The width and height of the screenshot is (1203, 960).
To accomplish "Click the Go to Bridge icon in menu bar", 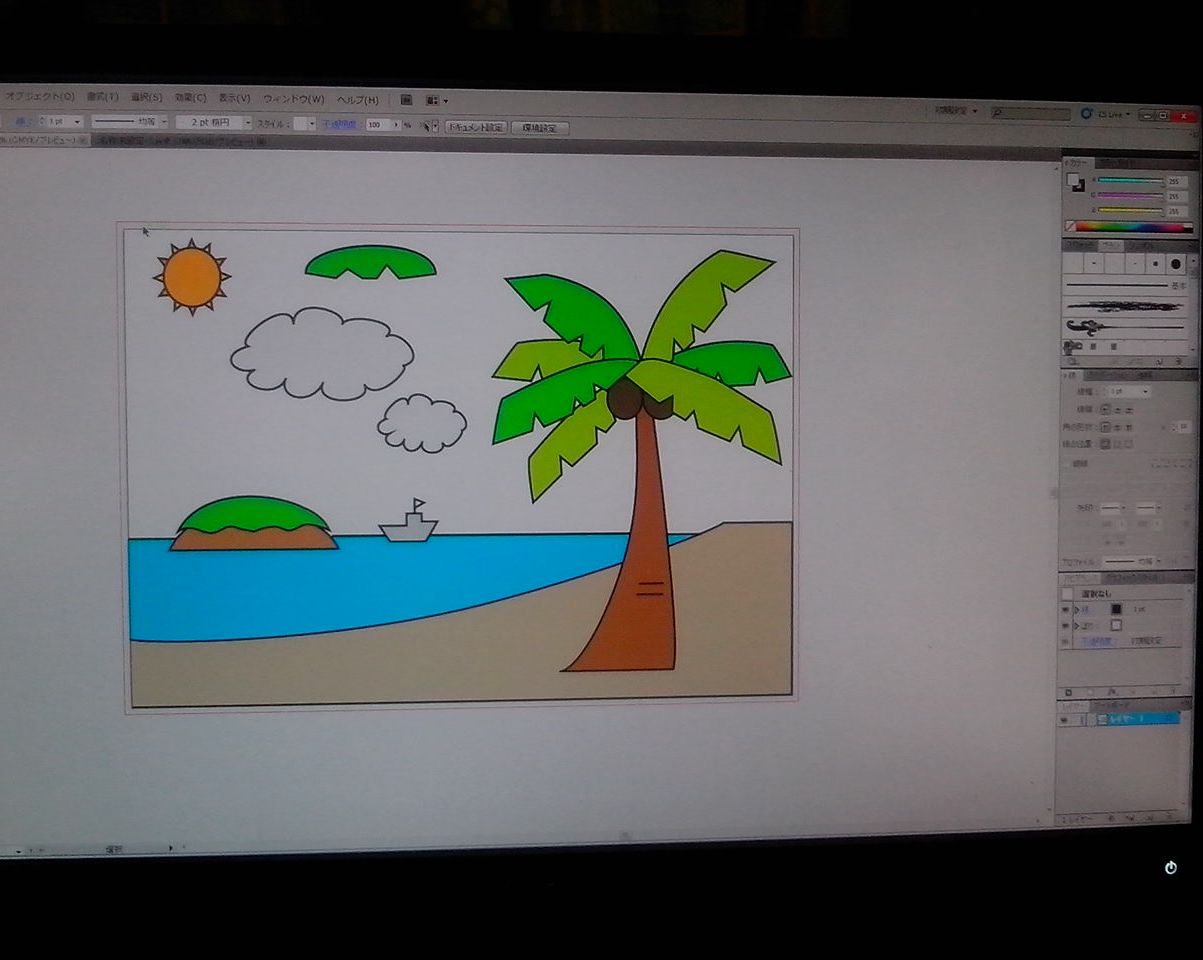I will point(406,100).
